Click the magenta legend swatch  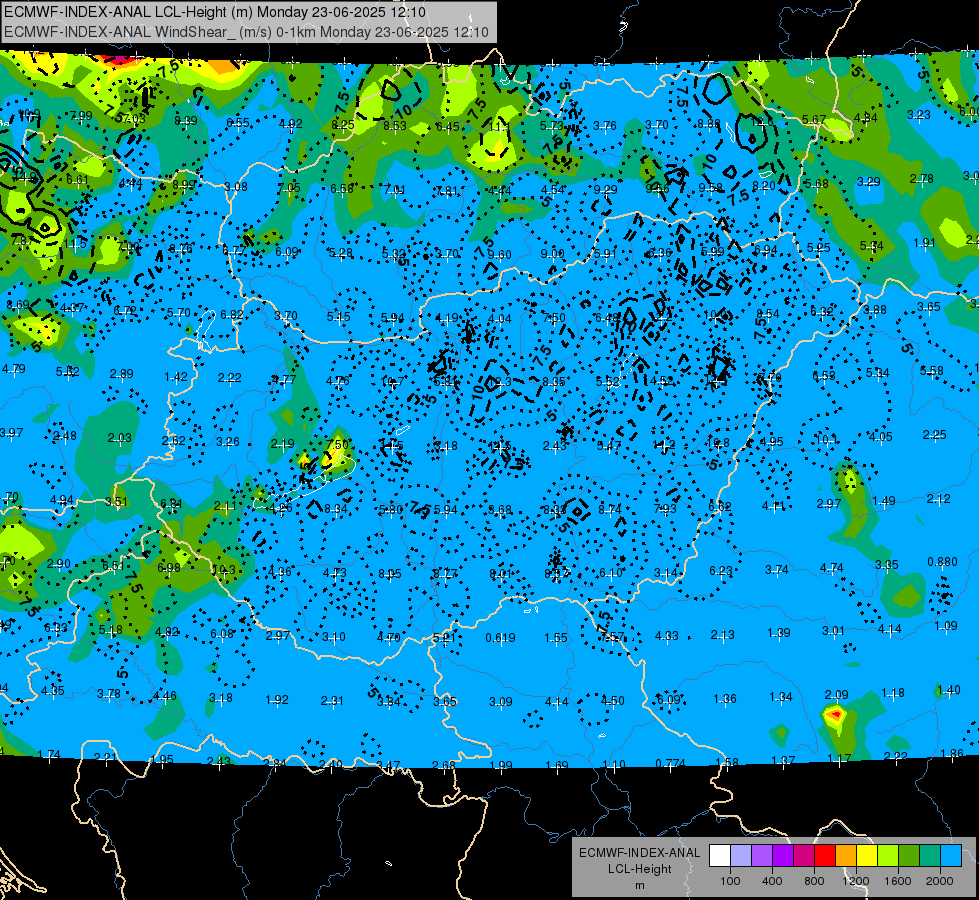[x=804, y=855]
